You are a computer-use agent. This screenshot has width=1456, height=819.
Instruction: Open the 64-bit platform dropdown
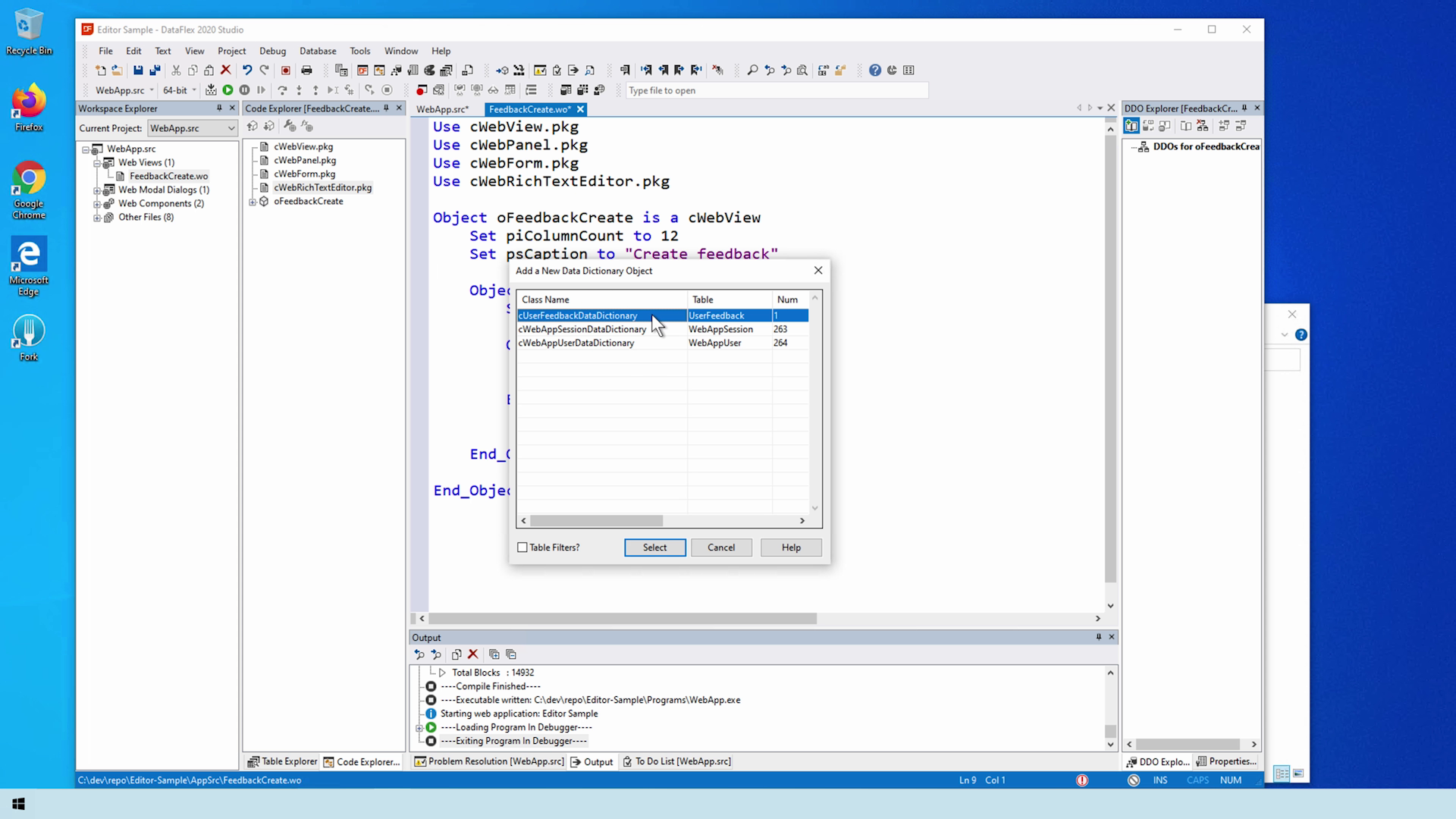click(194, 90)
